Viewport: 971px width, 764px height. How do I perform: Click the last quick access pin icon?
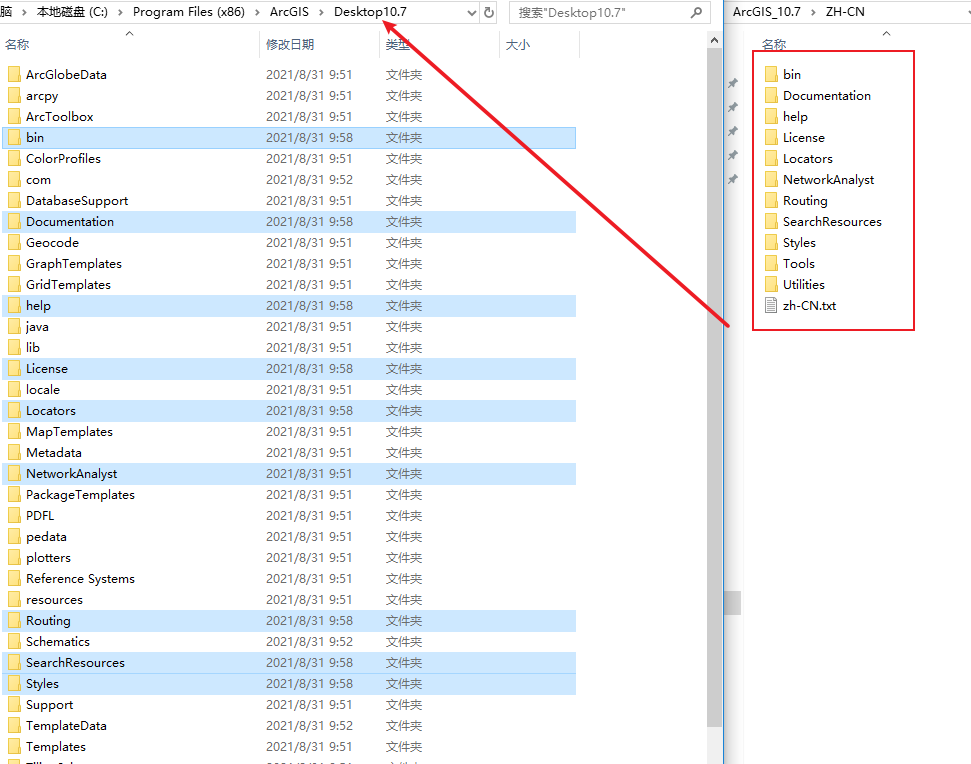733,179
